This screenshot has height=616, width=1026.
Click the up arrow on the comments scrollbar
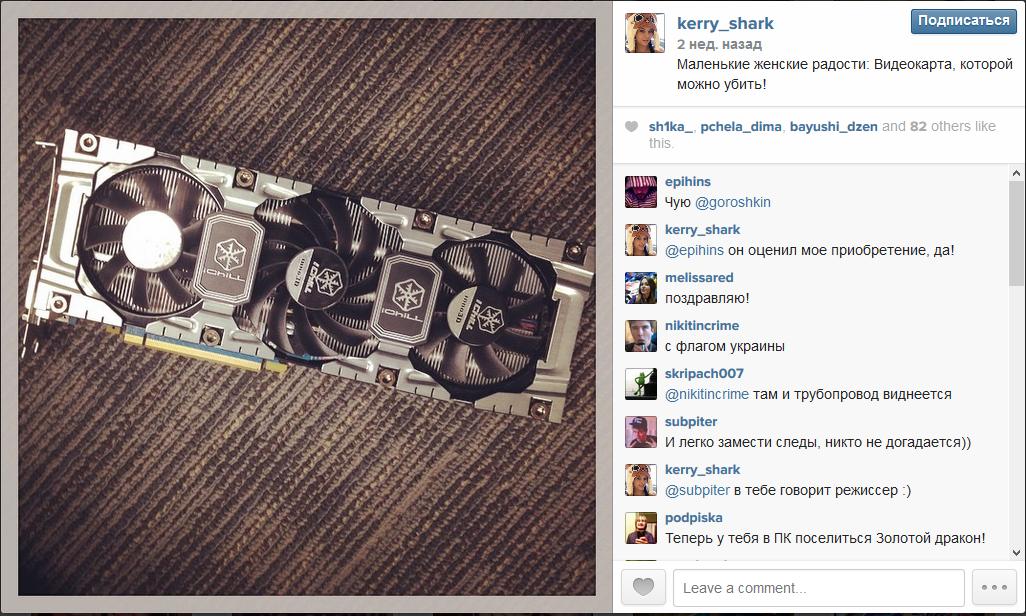[x=1016, y=173]
